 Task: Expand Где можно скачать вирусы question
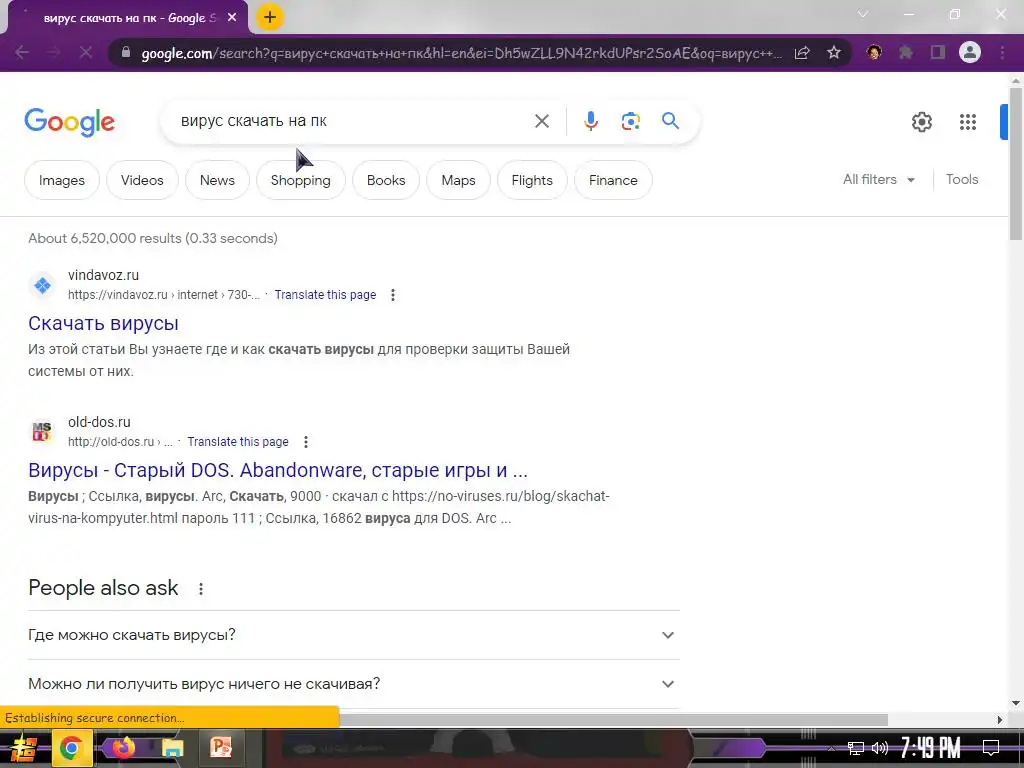[353, 635]
